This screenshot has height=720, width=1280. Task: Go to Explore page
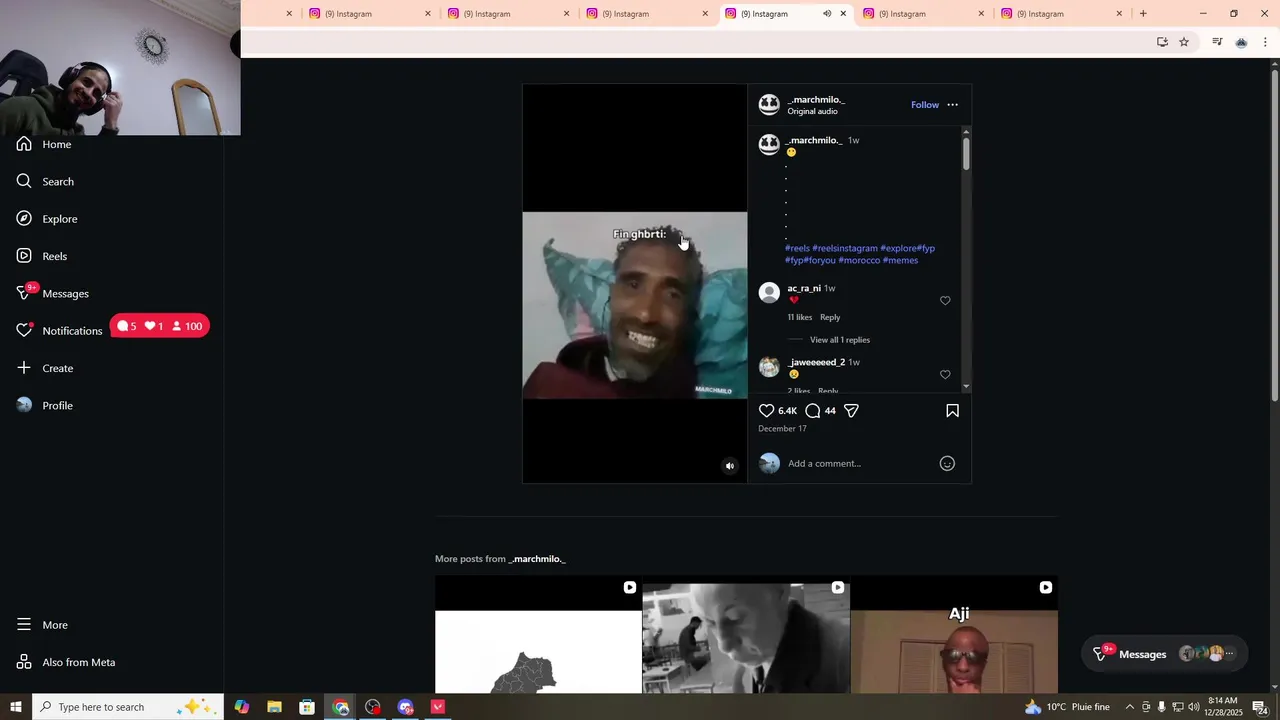(x=47, y=219)
